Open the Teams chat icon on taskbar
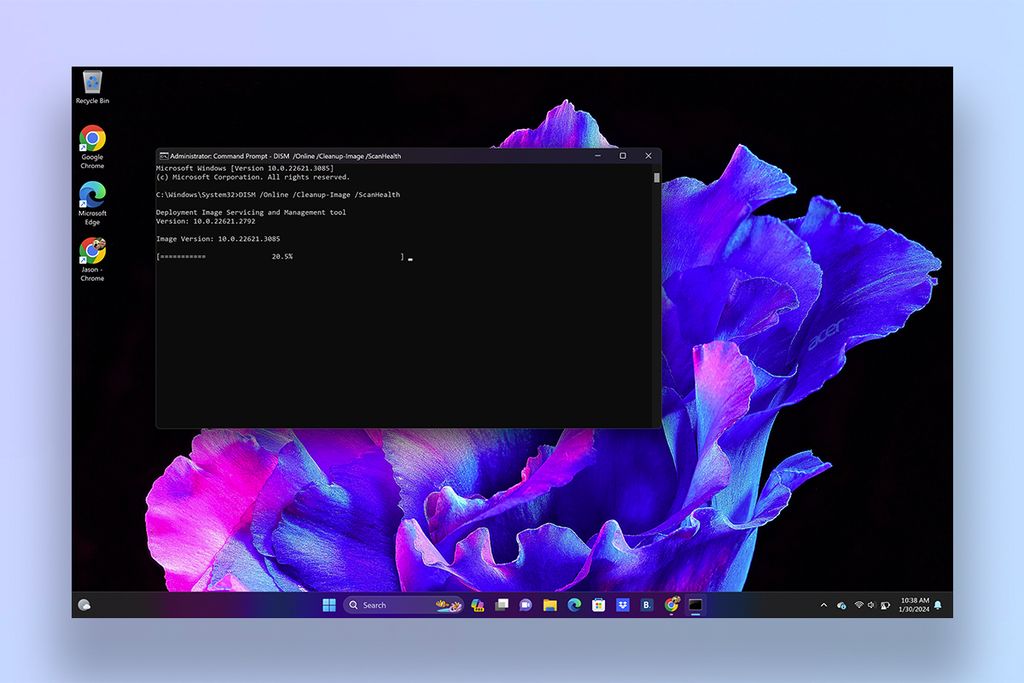Viewport: 1024px width, 683px height. 525,605
